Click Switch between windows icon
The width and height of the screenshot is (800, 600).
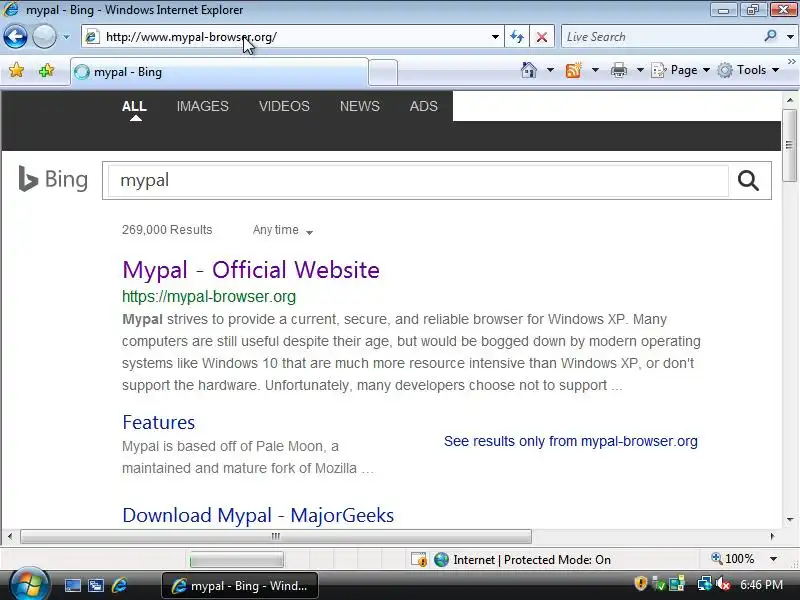[x=95, y=586]
